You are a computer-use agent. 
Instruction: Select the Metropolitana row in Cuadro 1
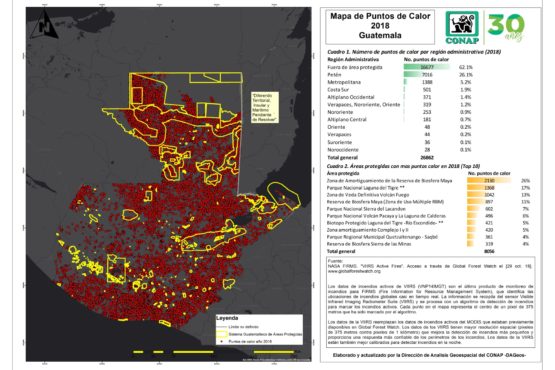[x=400, y=82]
